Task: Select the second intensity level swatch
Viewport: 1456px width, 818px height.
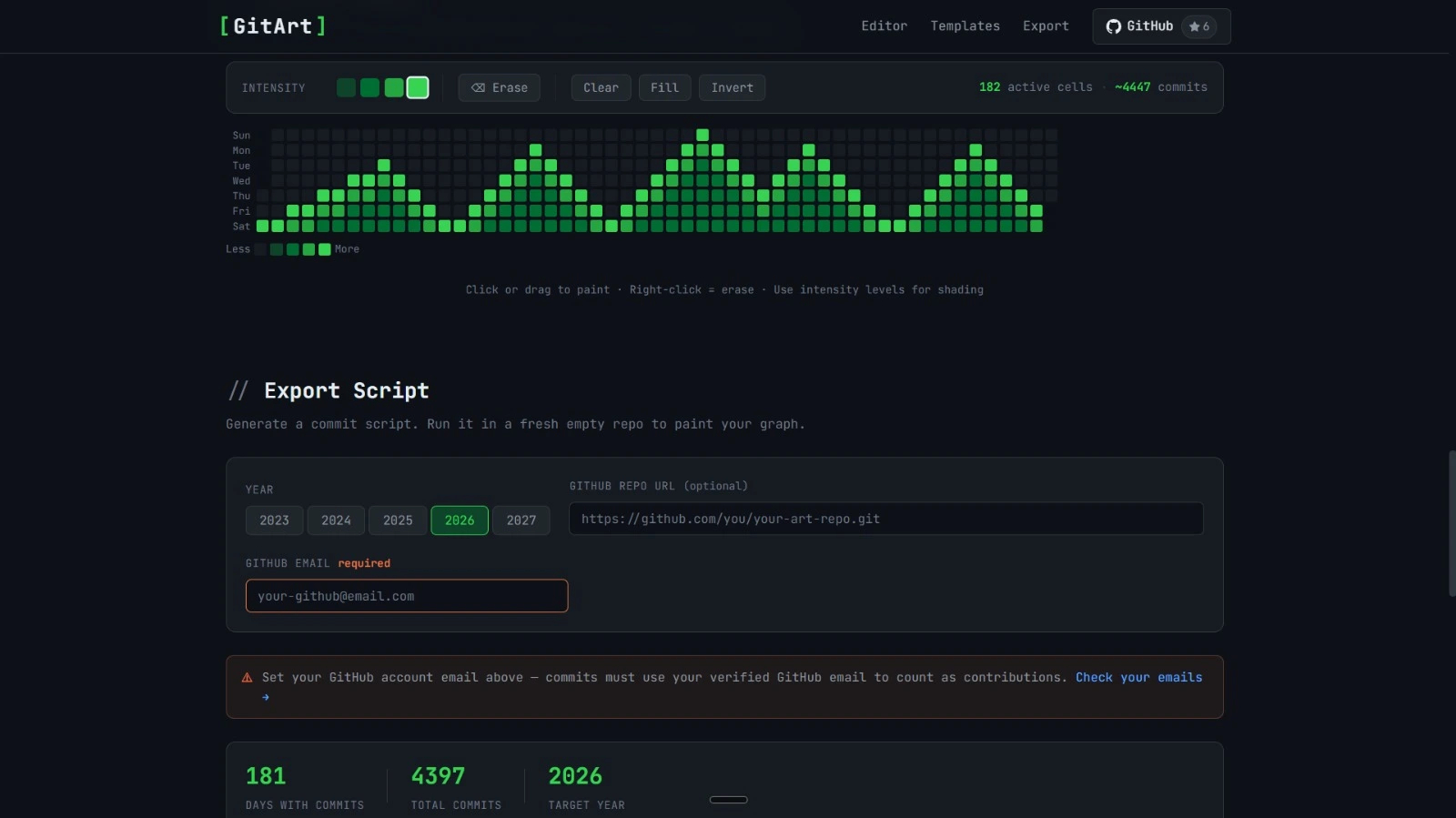Action: [369, 87]
